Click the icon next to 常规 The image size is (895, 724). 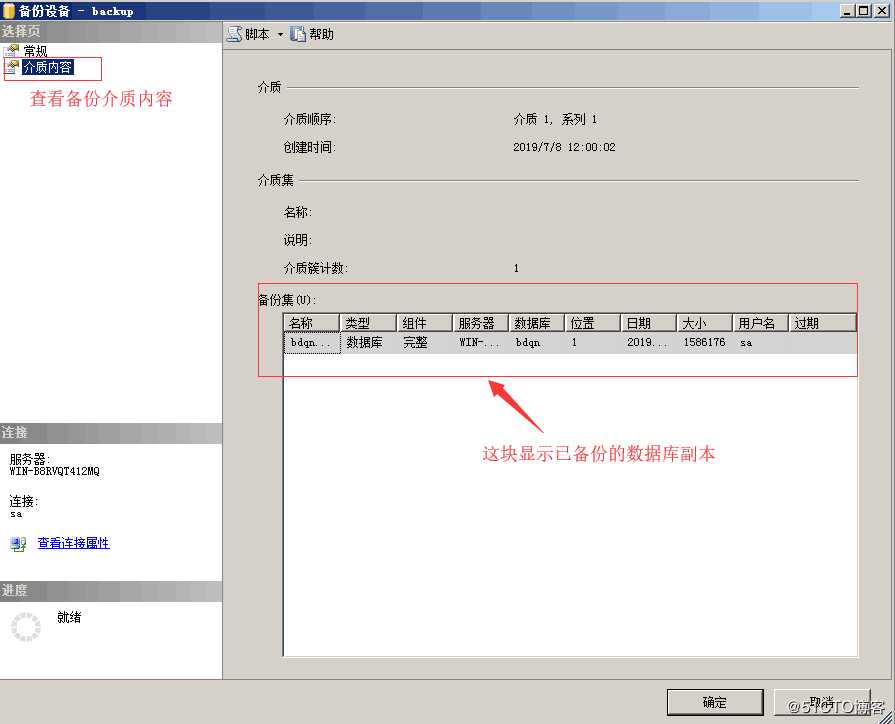(12, 51)
